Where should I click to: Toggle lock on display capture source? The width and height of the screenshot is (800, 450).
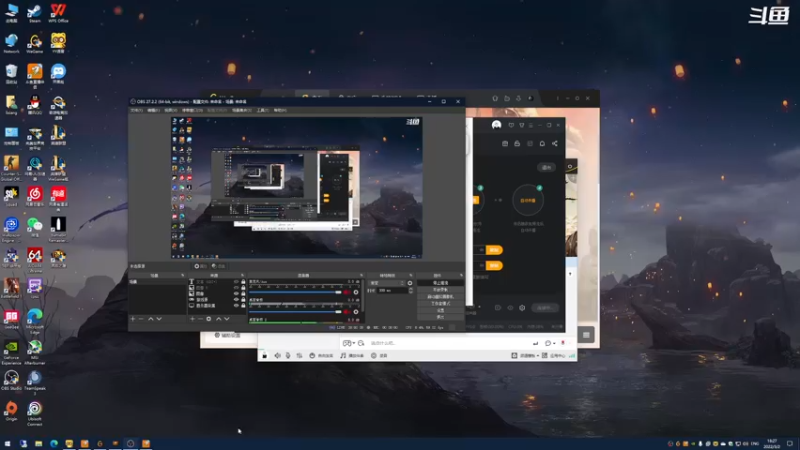pyautogui.click(x=243, y=306)
